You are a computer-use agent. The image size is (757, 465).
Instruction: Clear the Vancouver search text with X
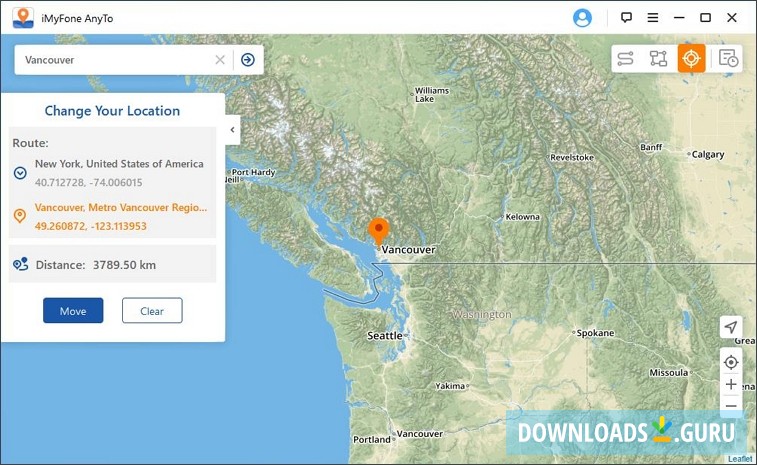(x=220, y=60)
